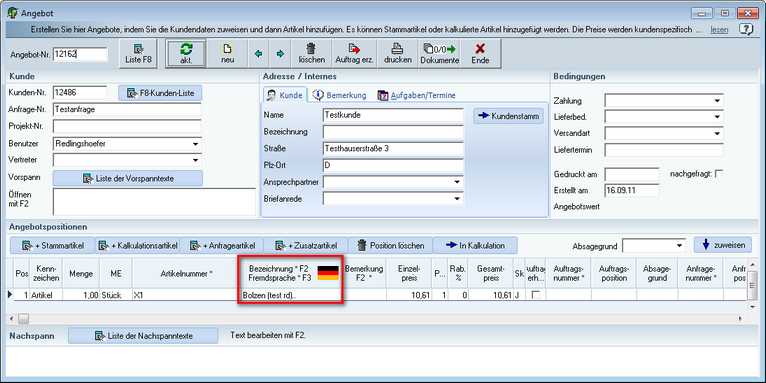Open F8-Kunden-Liste
Screen dimensions: 766x383
[160, 93]
